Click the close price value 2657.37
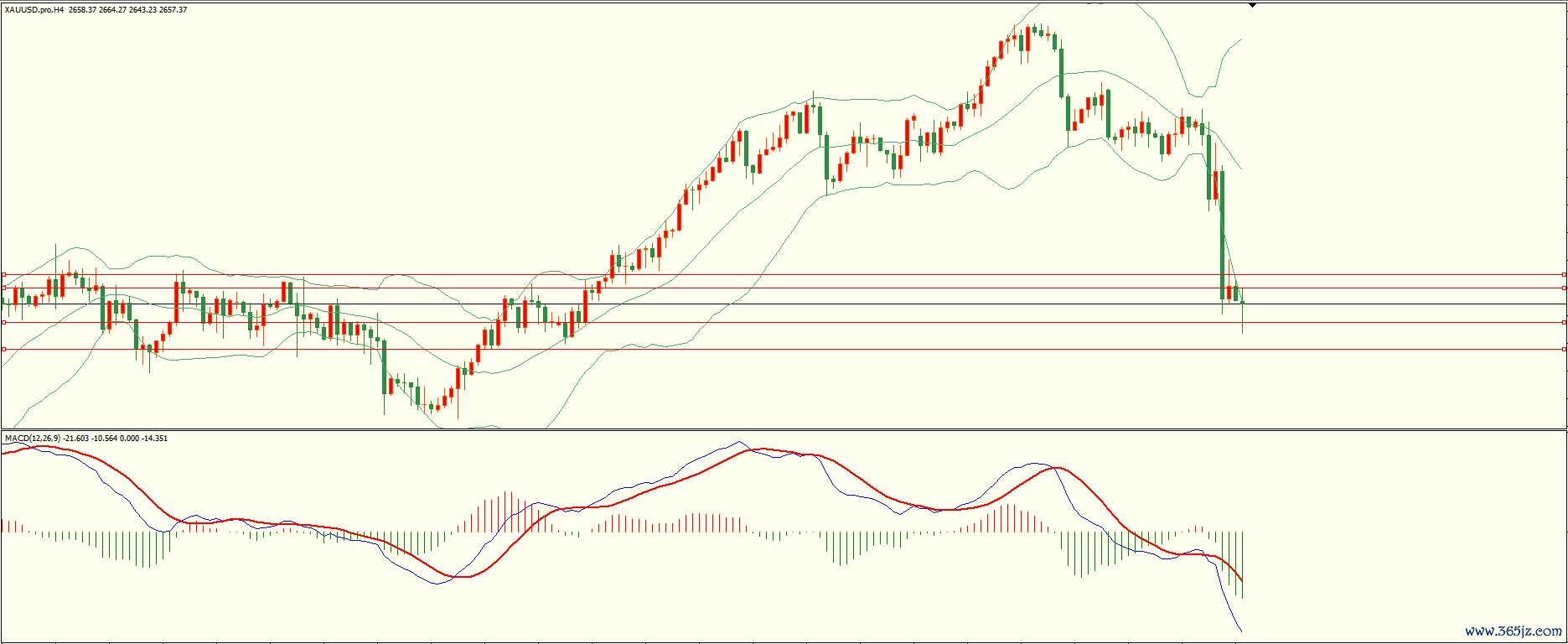Viewport: 1568px width, 644px height. (x=173, y=10)
